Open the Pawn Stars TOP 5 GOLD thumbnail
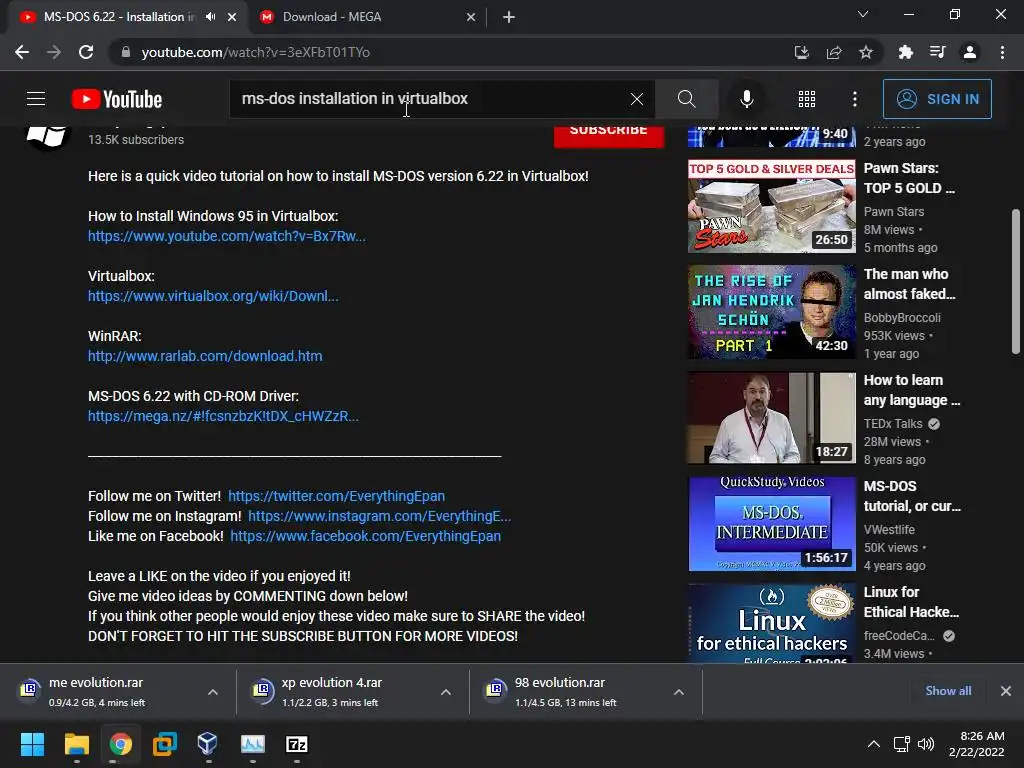Image resolution: width=1024 pixels, height=768 pixels. (x=771, y=206)
